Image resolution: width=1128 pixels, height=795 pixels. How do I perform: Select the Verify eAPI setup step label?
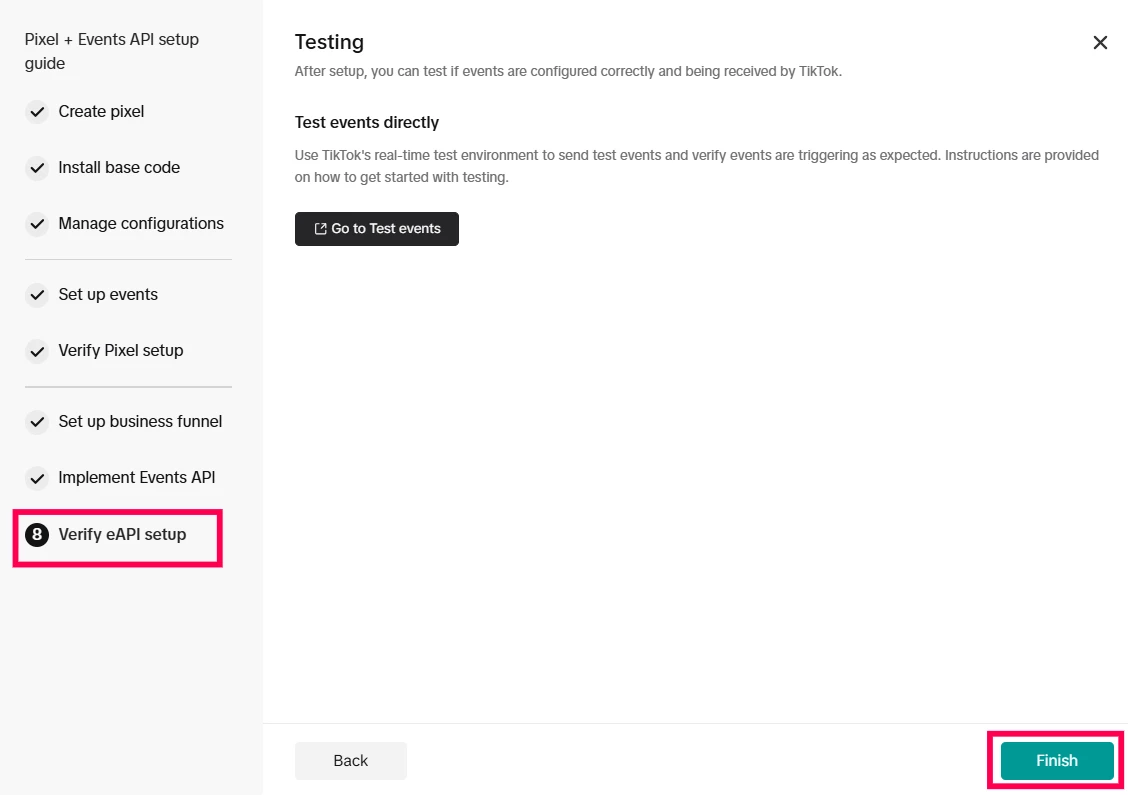122,535
